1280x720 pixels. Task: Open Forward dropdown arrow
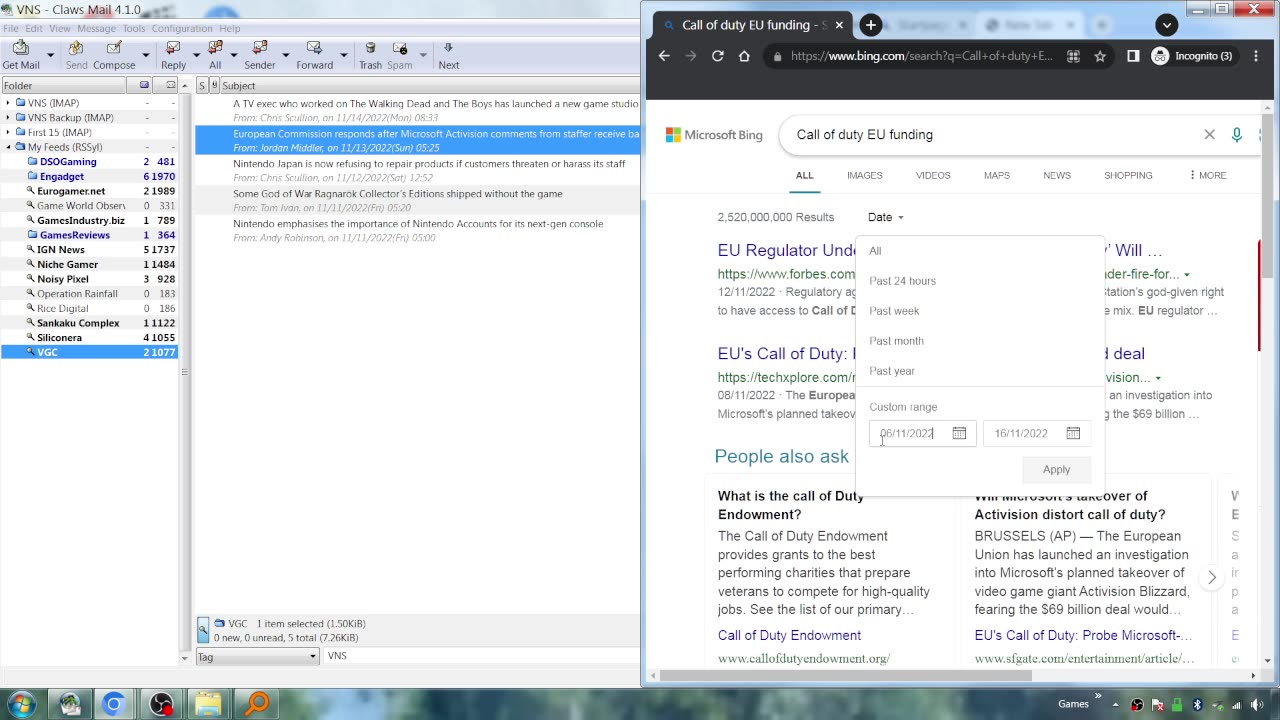click(x=343, y=55)
